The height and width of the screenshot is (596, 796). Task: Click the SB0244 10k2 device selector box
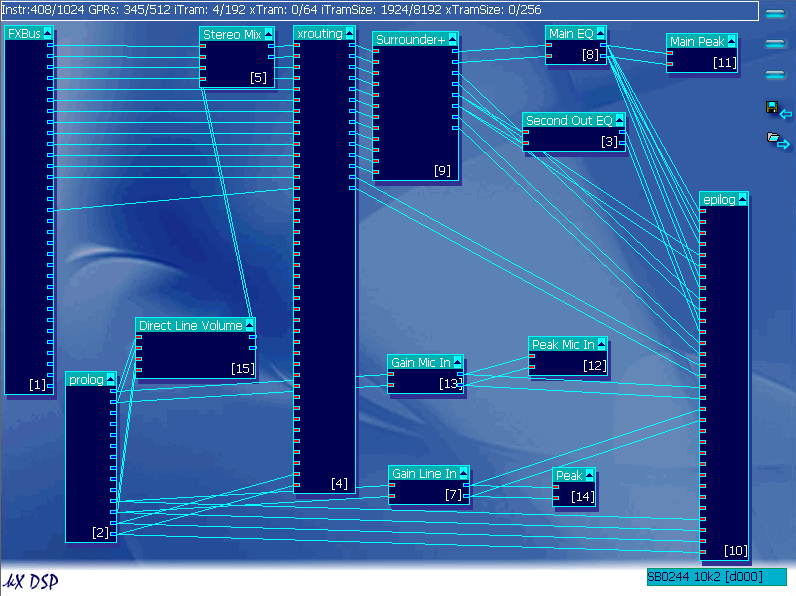(716, 577)
